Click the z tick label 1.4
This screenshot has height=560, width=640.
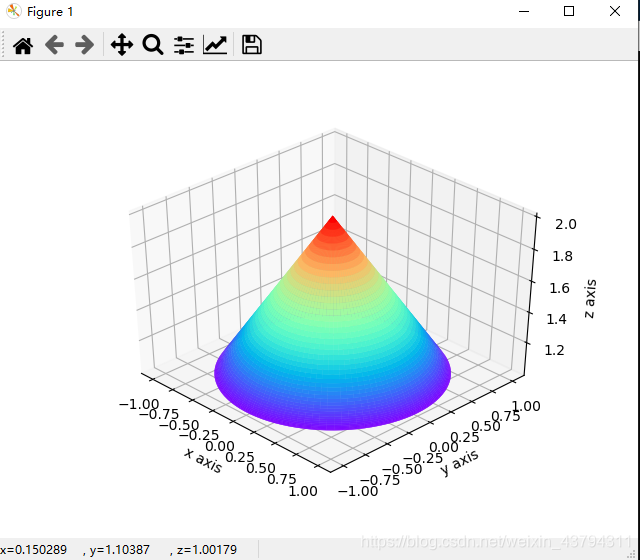[x=556, y=319]
